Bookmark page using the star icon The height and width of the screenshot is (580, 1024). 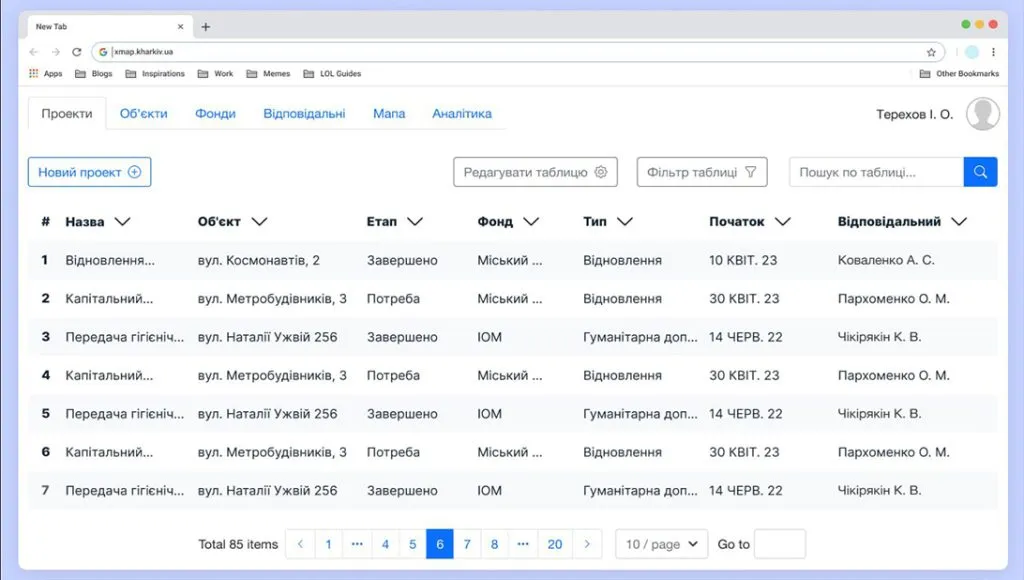931,52
